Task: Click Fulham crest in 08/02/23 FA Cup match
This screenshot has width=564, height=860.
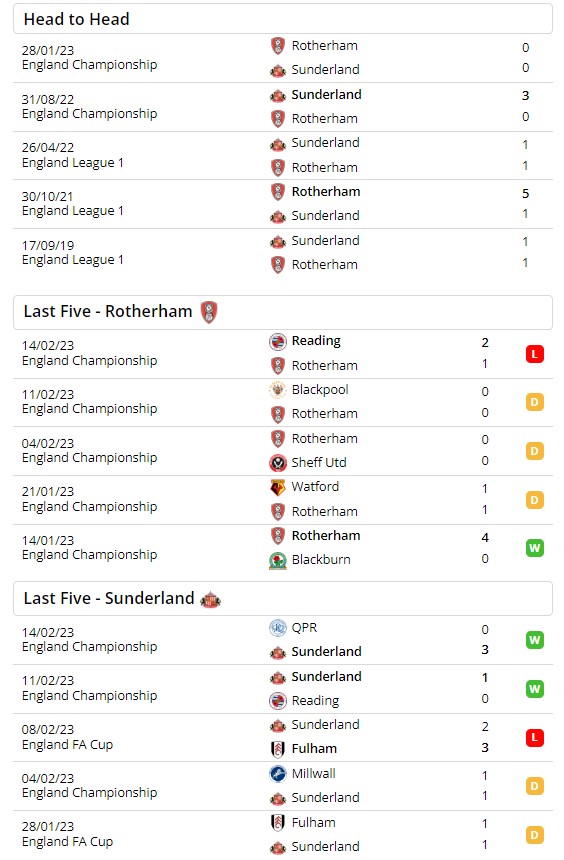Action: pyautogui.click(x=278, y=749)
